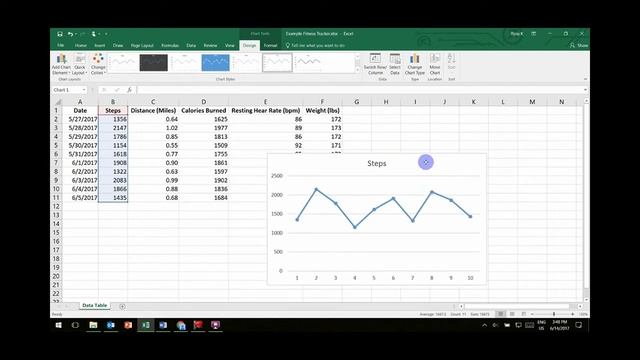Click the Excel icon on the taskbar
This screenshot has height=360, width=640.
click(146, 325)
